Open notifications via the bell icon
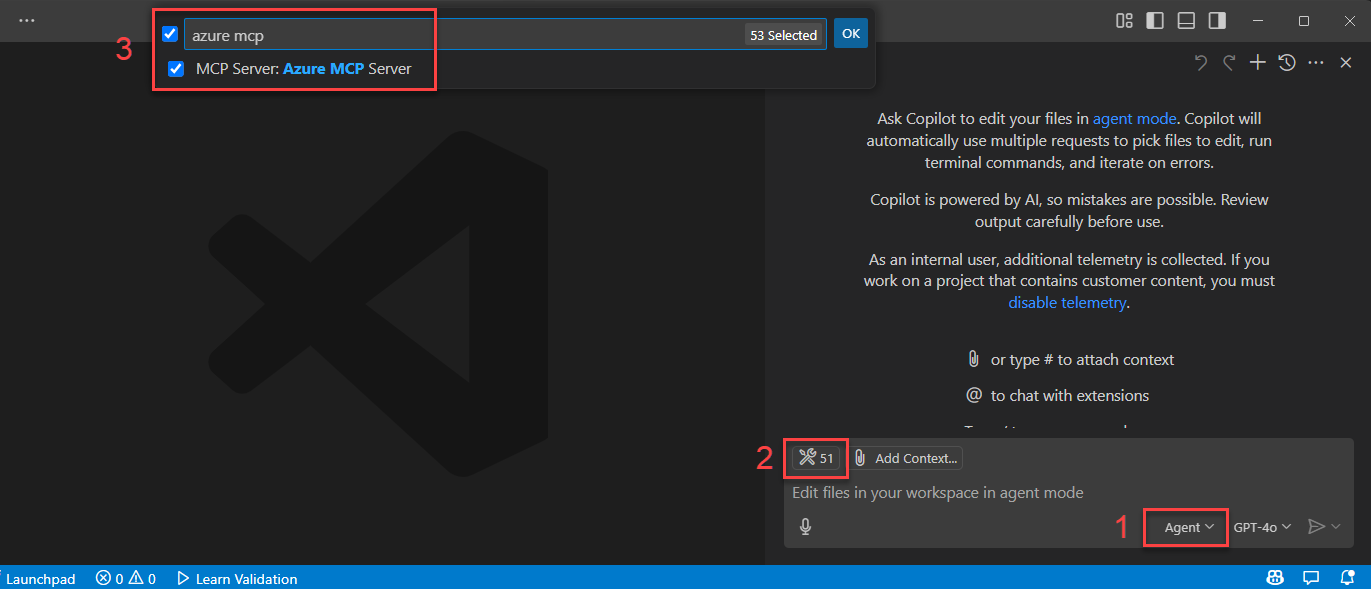 click(1347, 578)
